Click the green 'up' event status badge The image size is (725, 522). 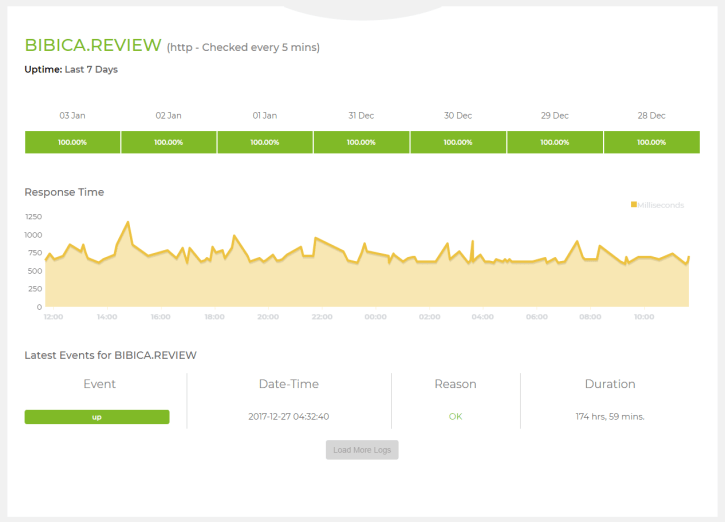pos(97,417)
